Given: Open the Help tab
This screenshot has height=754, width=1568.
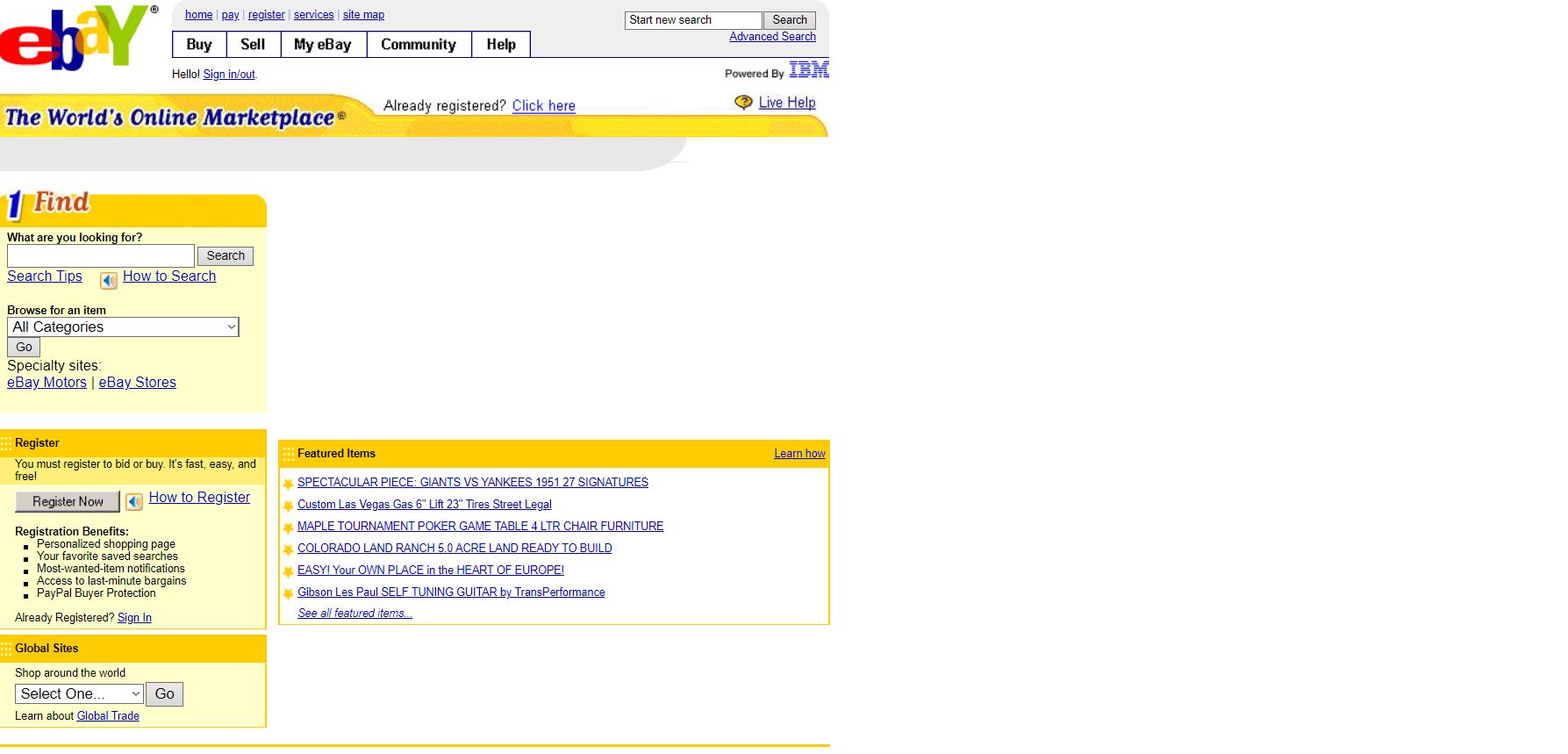Looking at the screenshot, I should [x=501, y=45].
